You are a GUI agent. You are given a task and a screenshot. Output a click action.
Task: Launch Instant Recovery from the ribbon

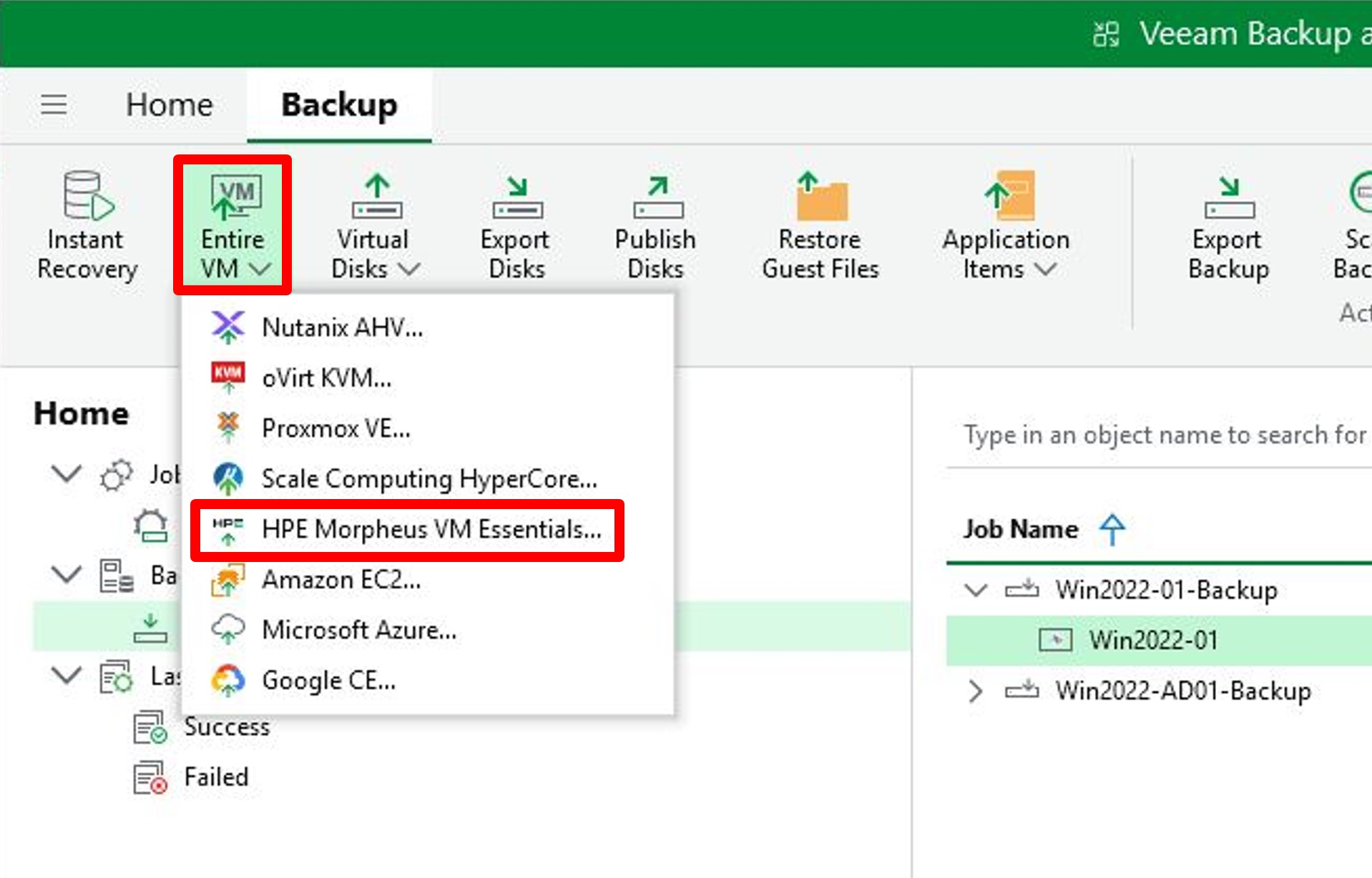point(87,225)
